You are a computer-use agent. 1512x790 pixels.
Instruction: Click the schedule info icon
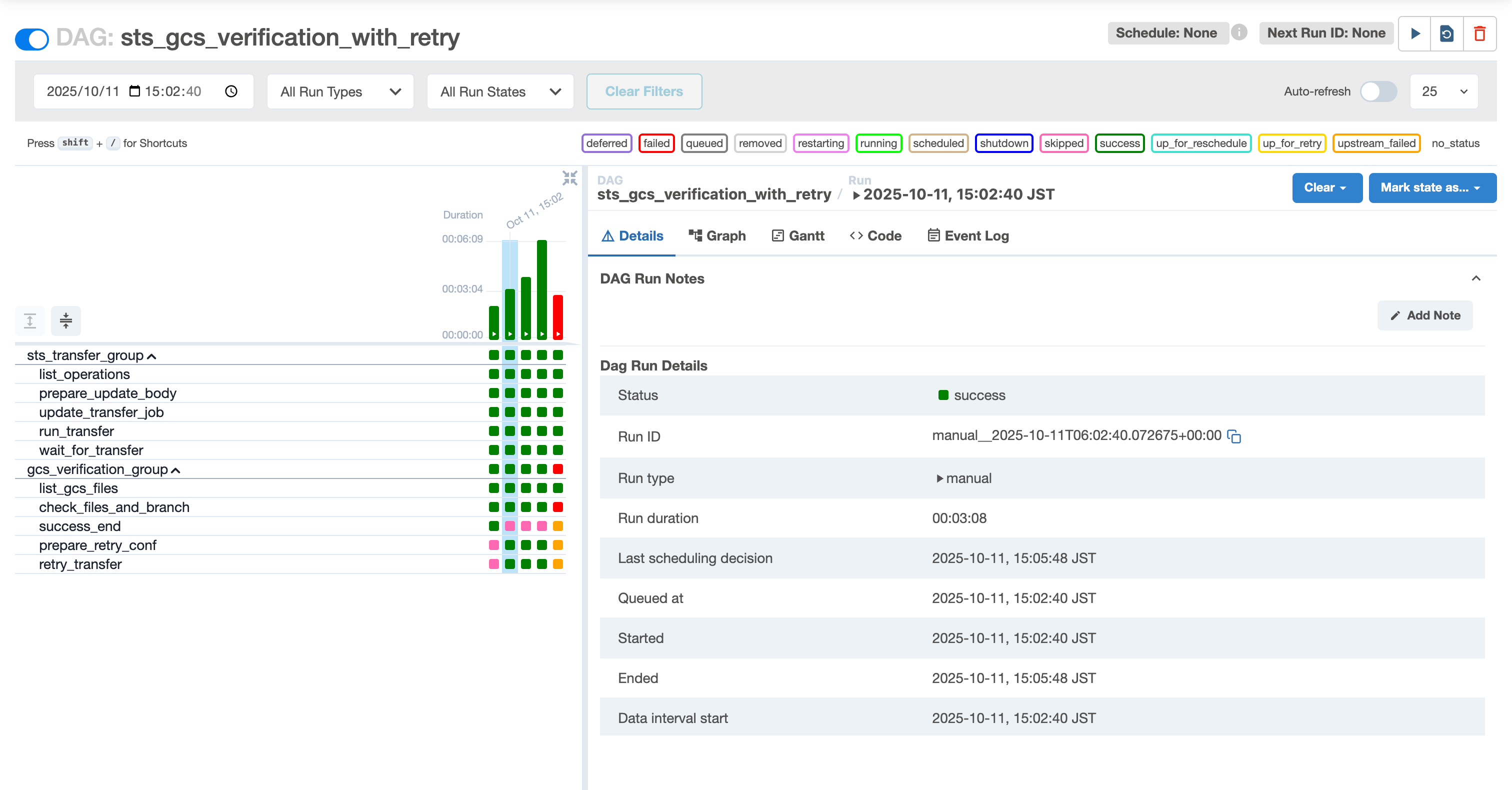click(1239, 32)
